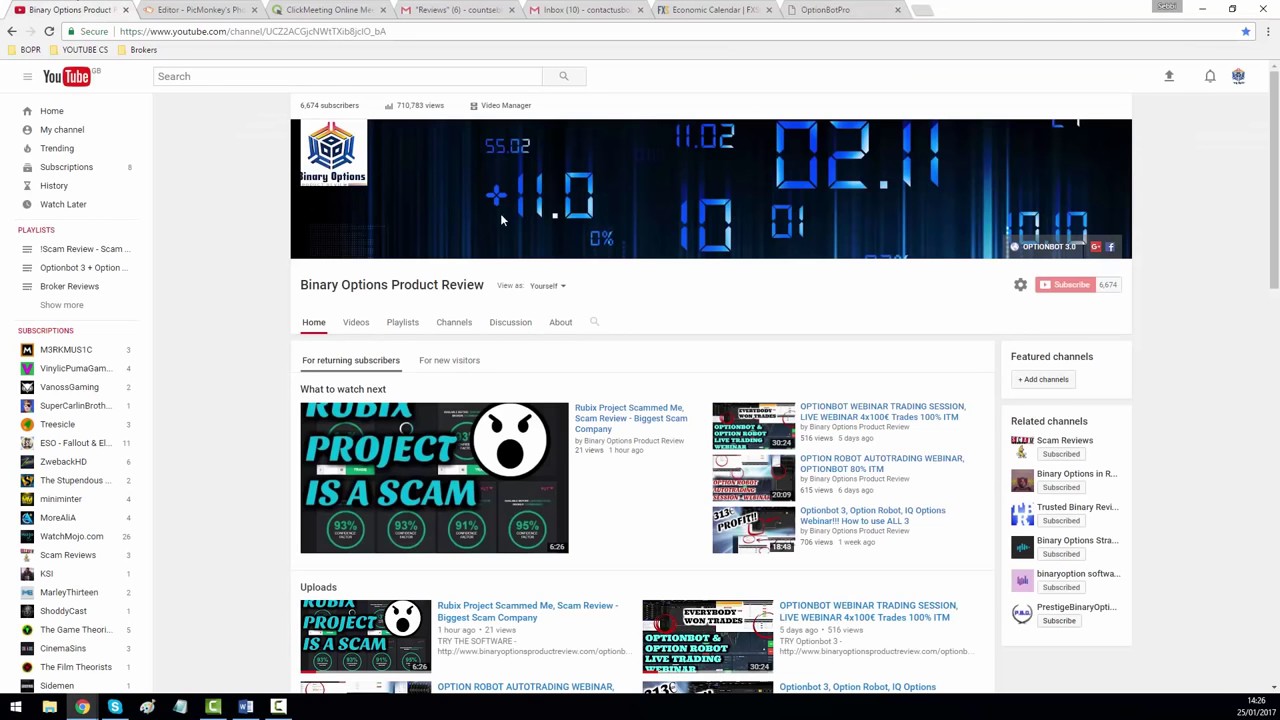Click in the YouTube search field
Screen dimensions: 1280x720
348,76
